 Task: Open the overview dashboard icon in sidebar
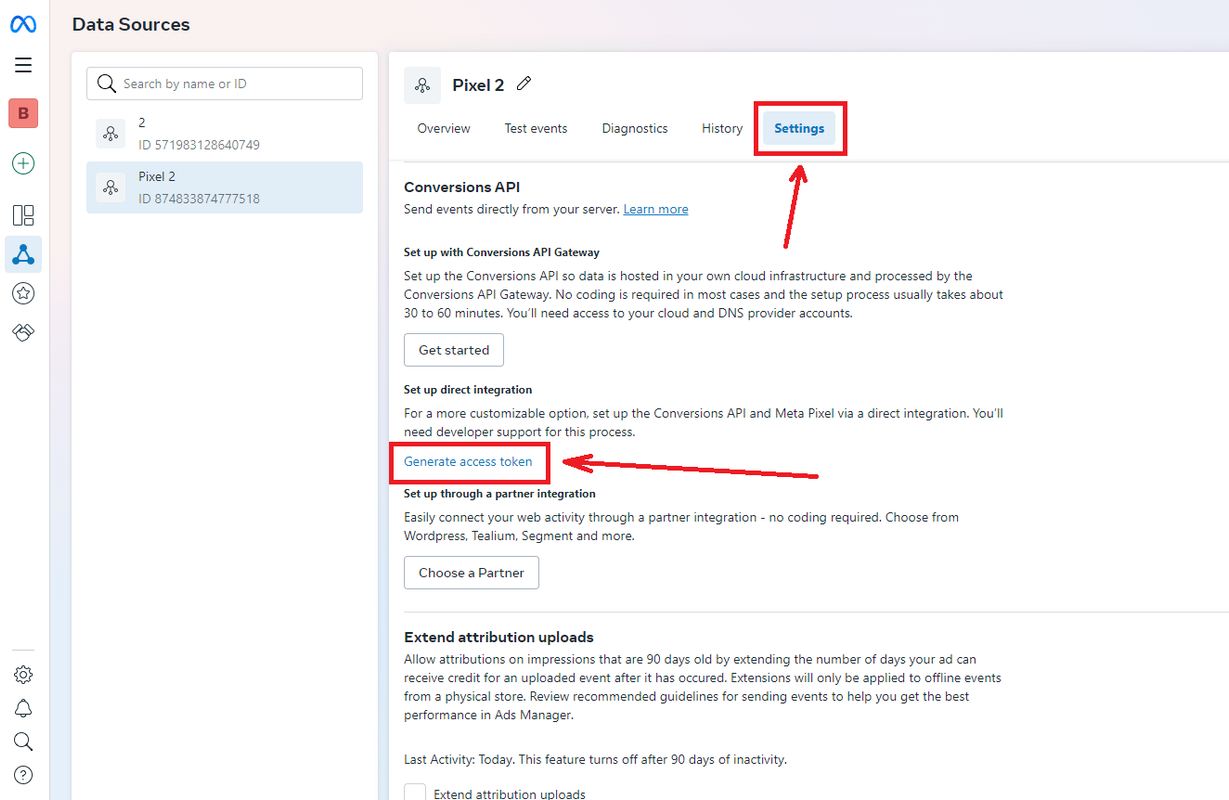click(x=23, y=215)
